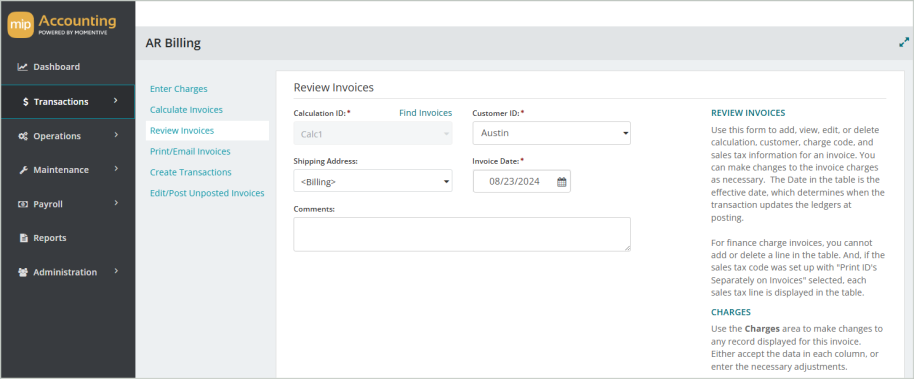Open the Invoice Date calendar picker

[x=561, y=182]
